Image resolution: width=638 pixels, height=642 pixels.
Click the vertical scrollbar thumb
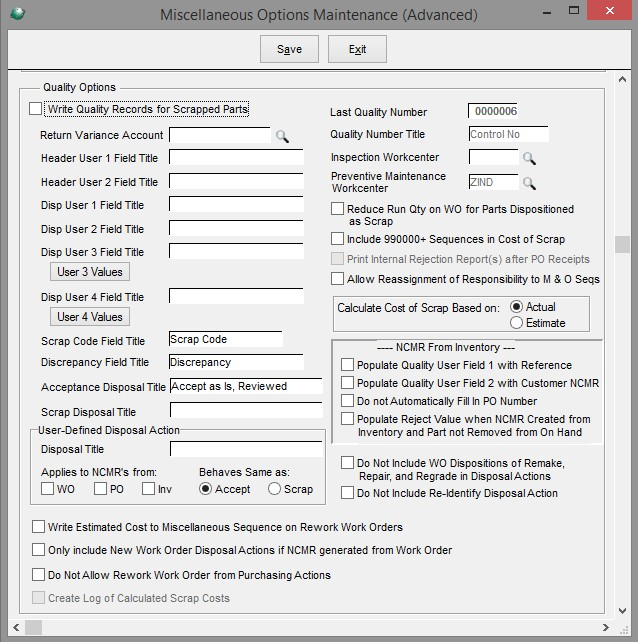pos(622,244)
